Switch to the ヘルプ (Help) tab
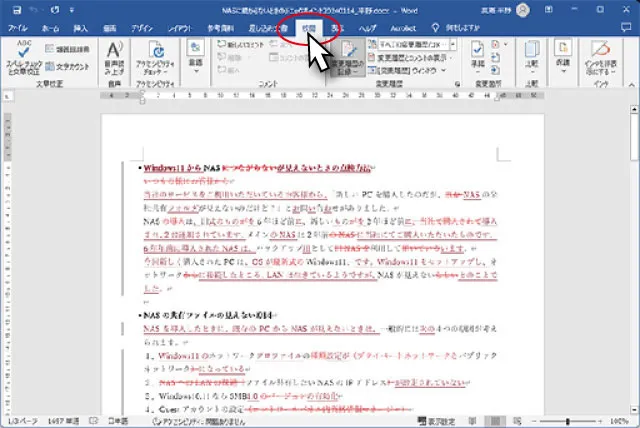 click(x=367, y=28)
